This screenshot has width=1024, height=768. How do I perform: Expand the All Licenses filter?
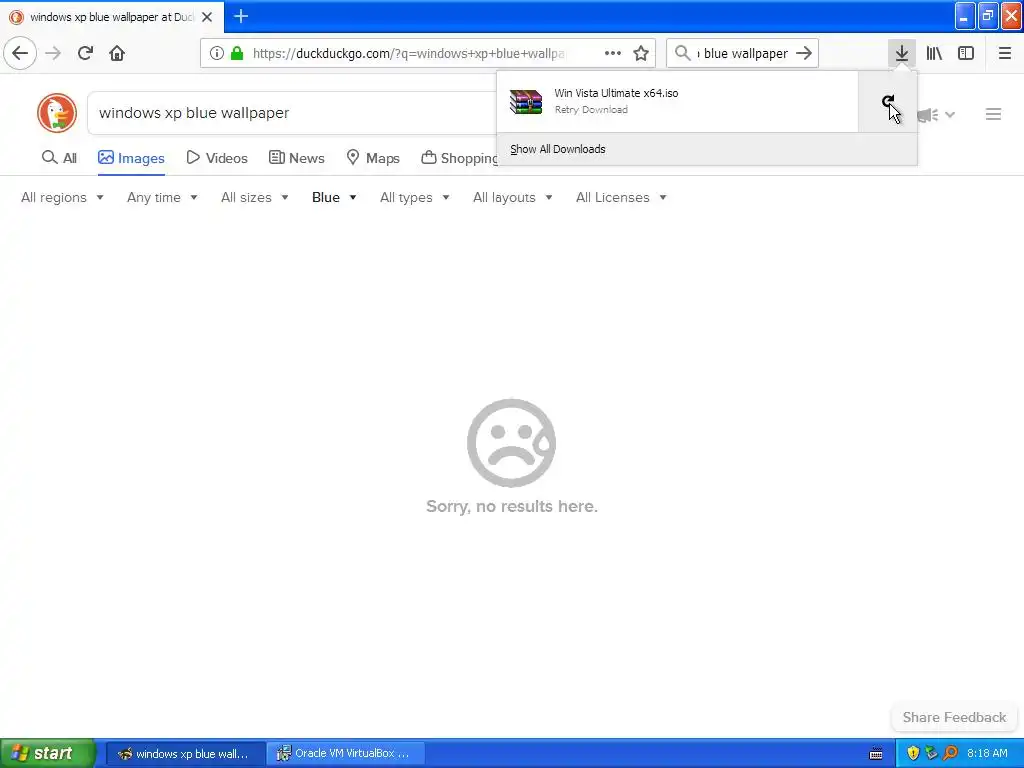click(x=621, y=197)
